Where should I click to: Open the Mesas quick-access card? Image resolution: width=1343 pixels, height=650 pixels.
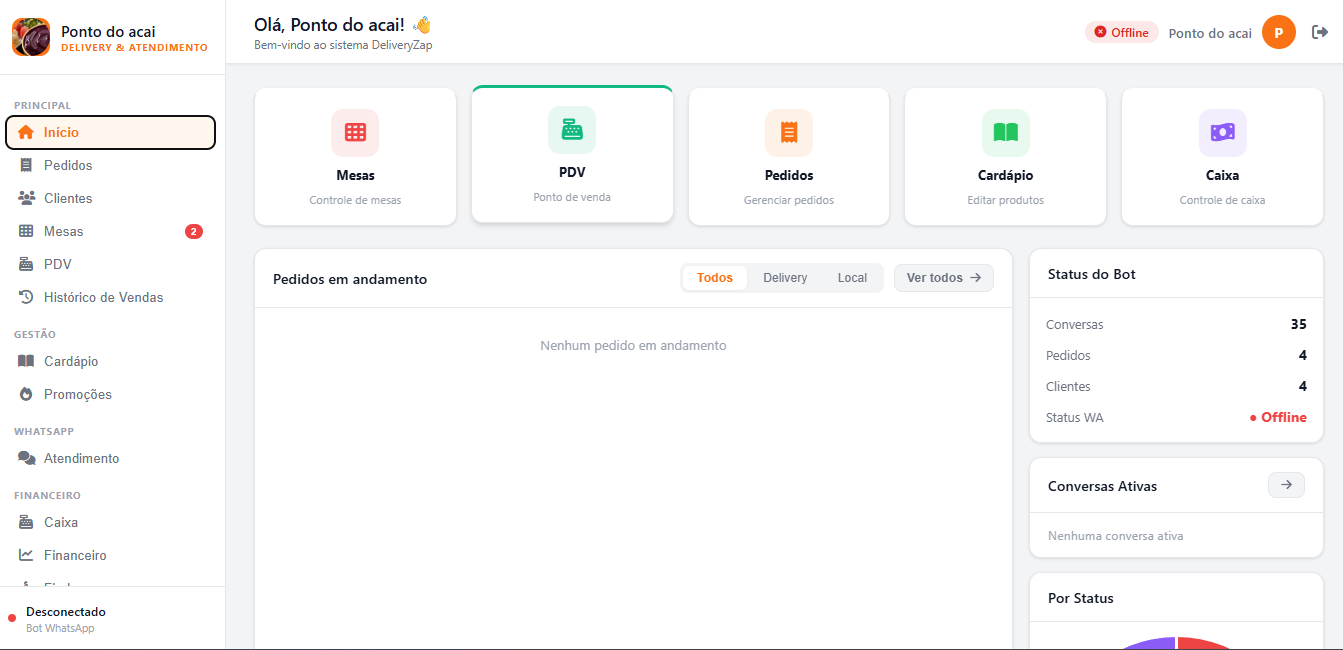(355, 157)
